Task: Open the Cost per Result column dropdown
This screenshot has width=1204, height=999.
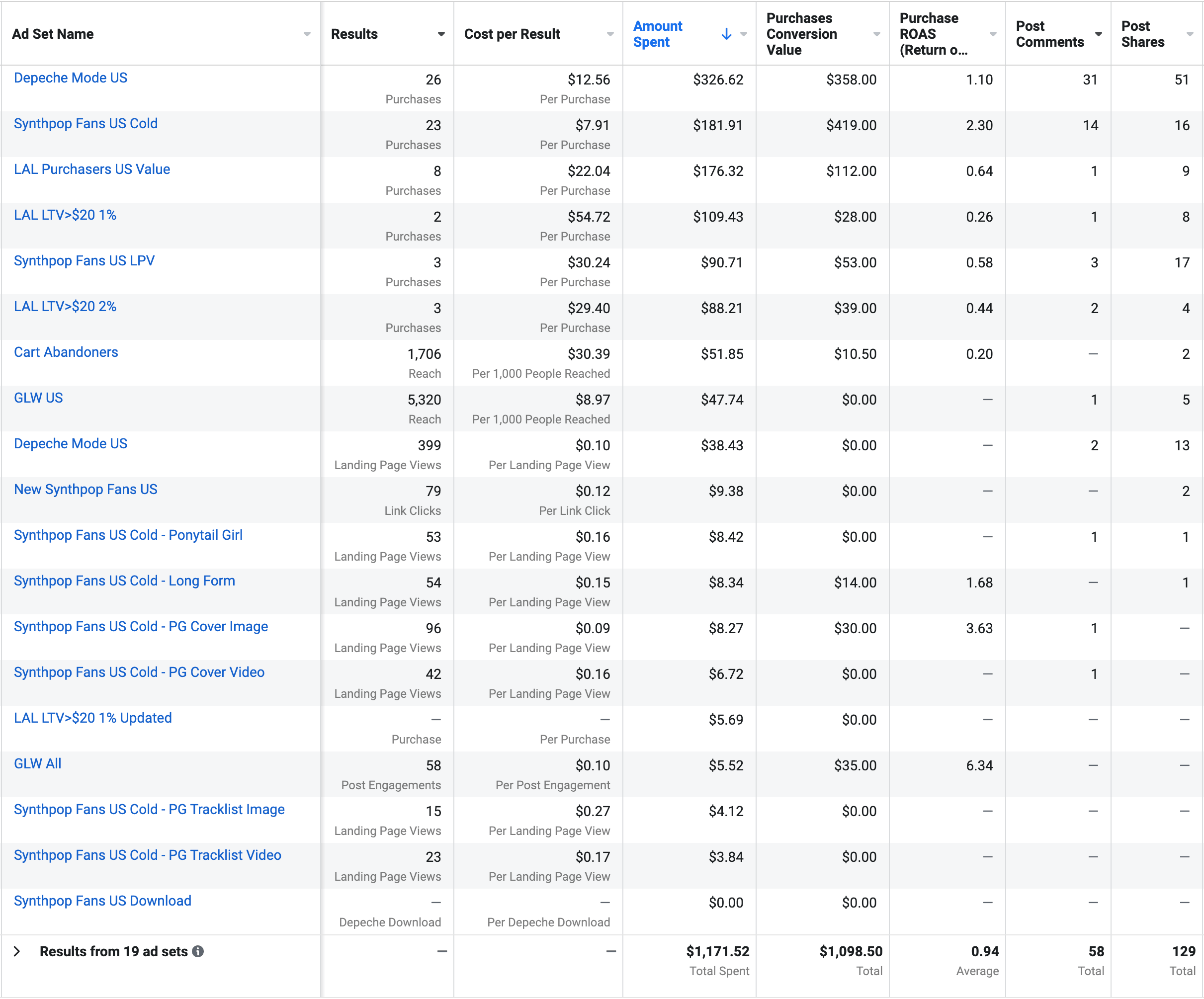Action: click(610, 34)
